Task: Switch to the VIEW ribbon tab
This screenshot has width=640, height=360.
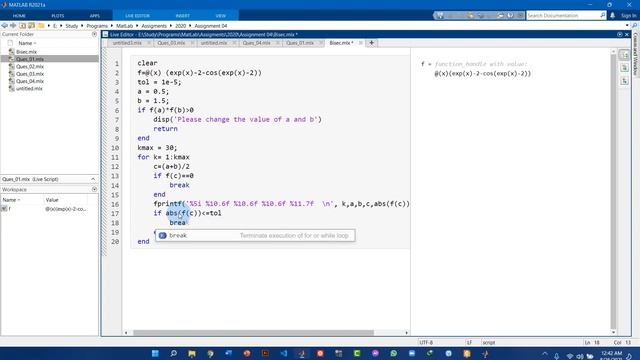Action: (220, 16)
